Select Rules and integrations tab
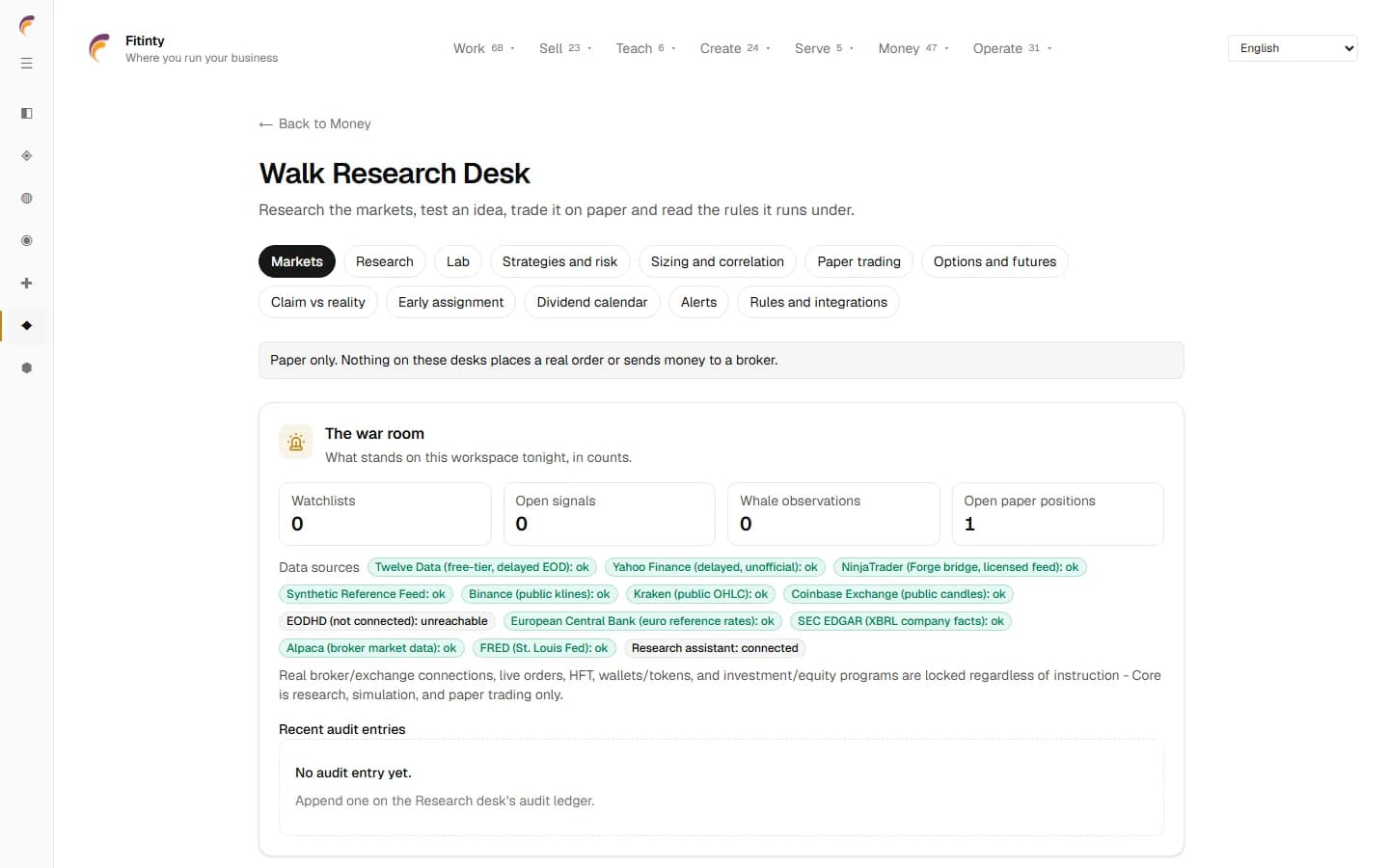 pyautogui.click(x=818, y=302)
